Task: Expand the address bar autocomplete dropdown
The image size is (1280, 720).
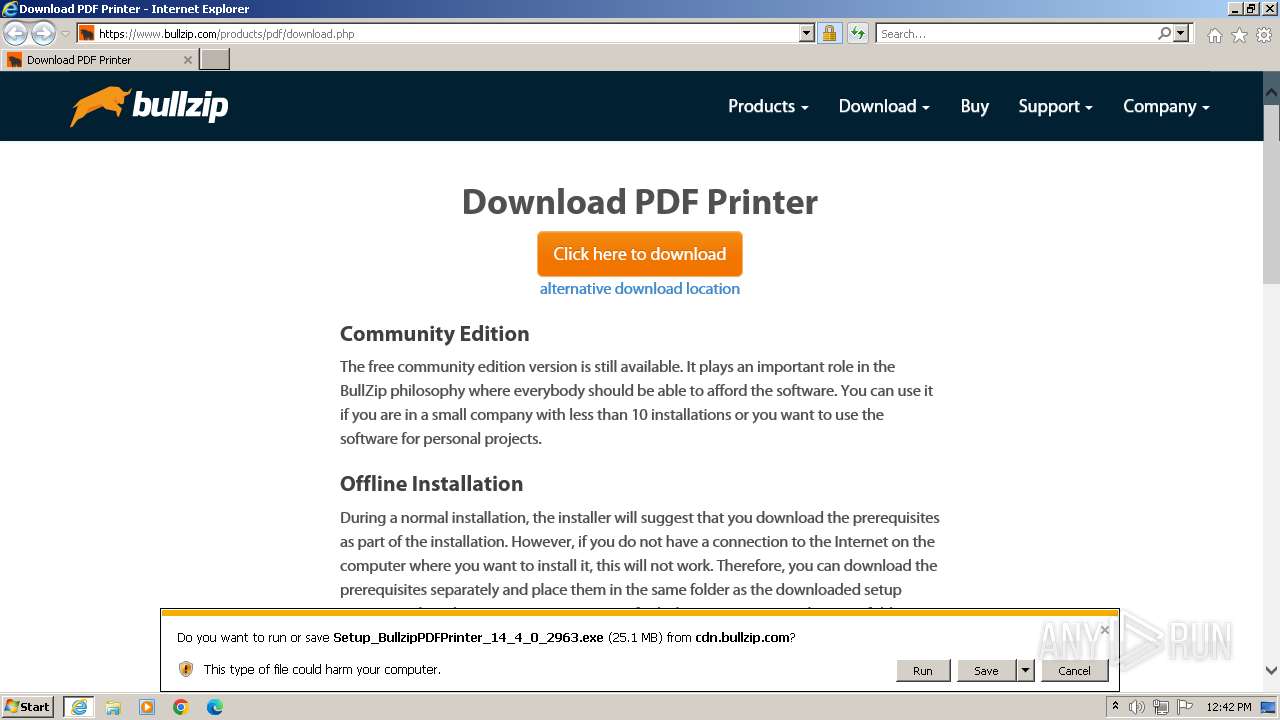Action: [x=807, y=33]
